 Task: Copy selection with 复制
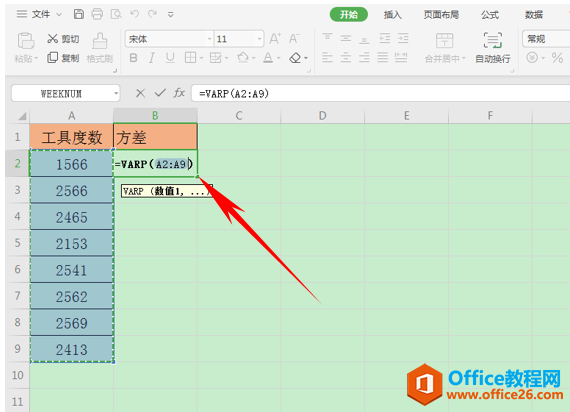63,58
